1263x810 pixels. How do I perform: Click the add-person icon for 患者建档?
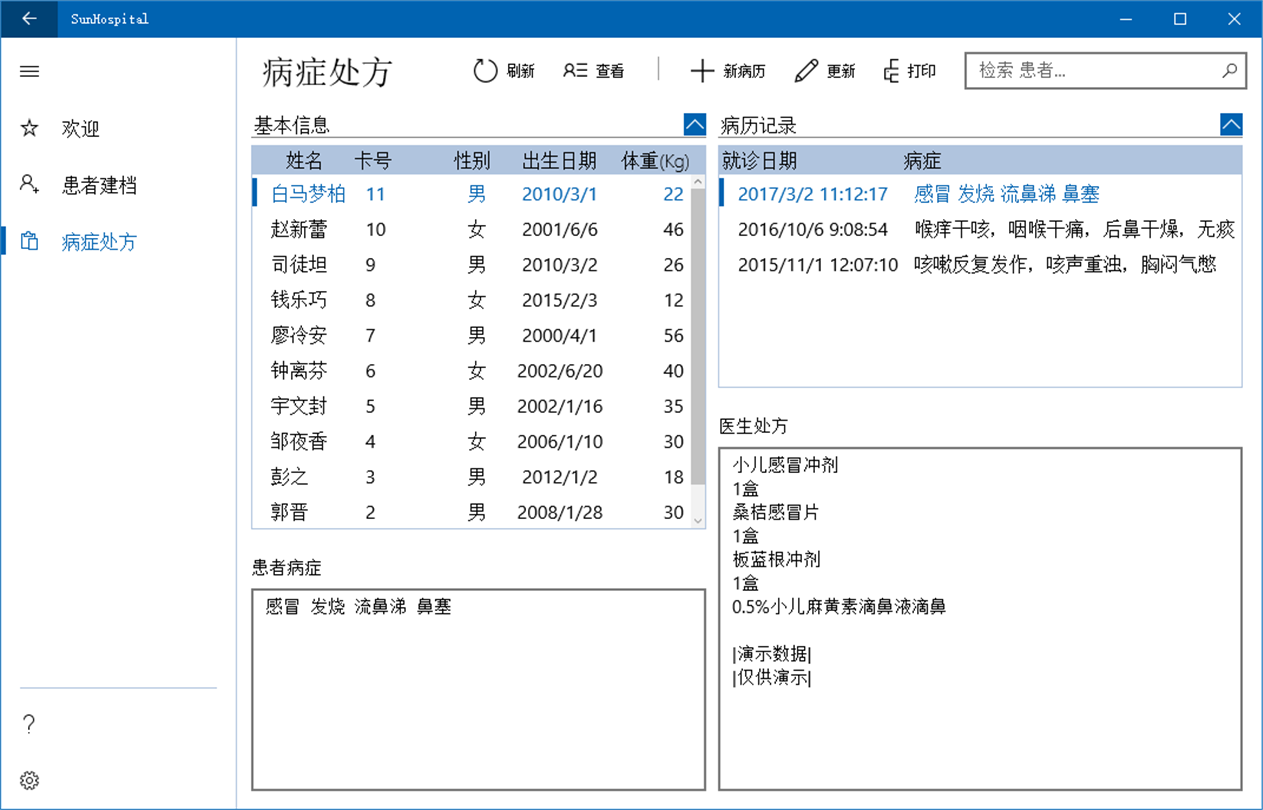pos(29,184)
